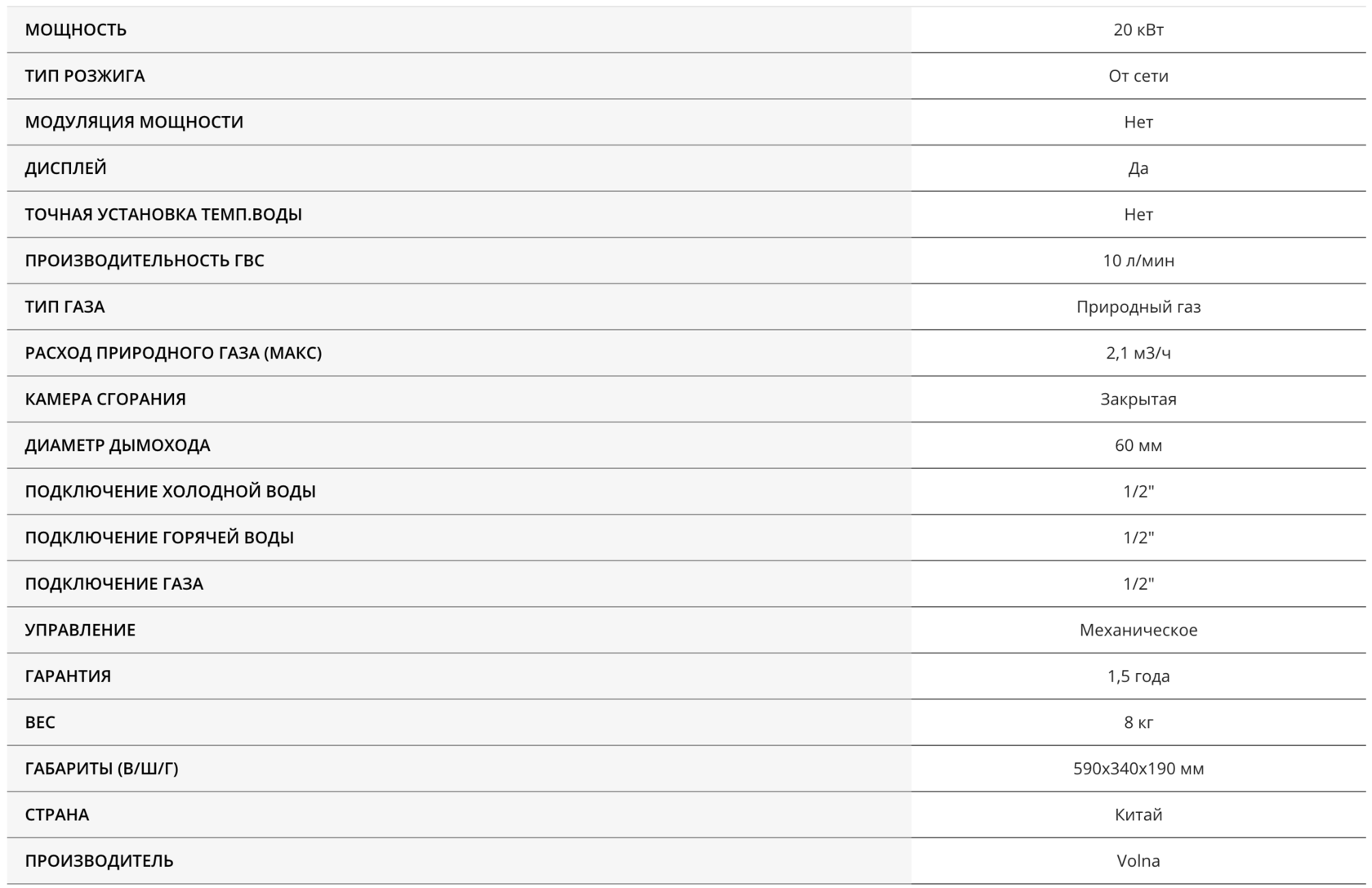
Task: Select the Закрытая chamber value
Action: click(x=1138, y=399)
